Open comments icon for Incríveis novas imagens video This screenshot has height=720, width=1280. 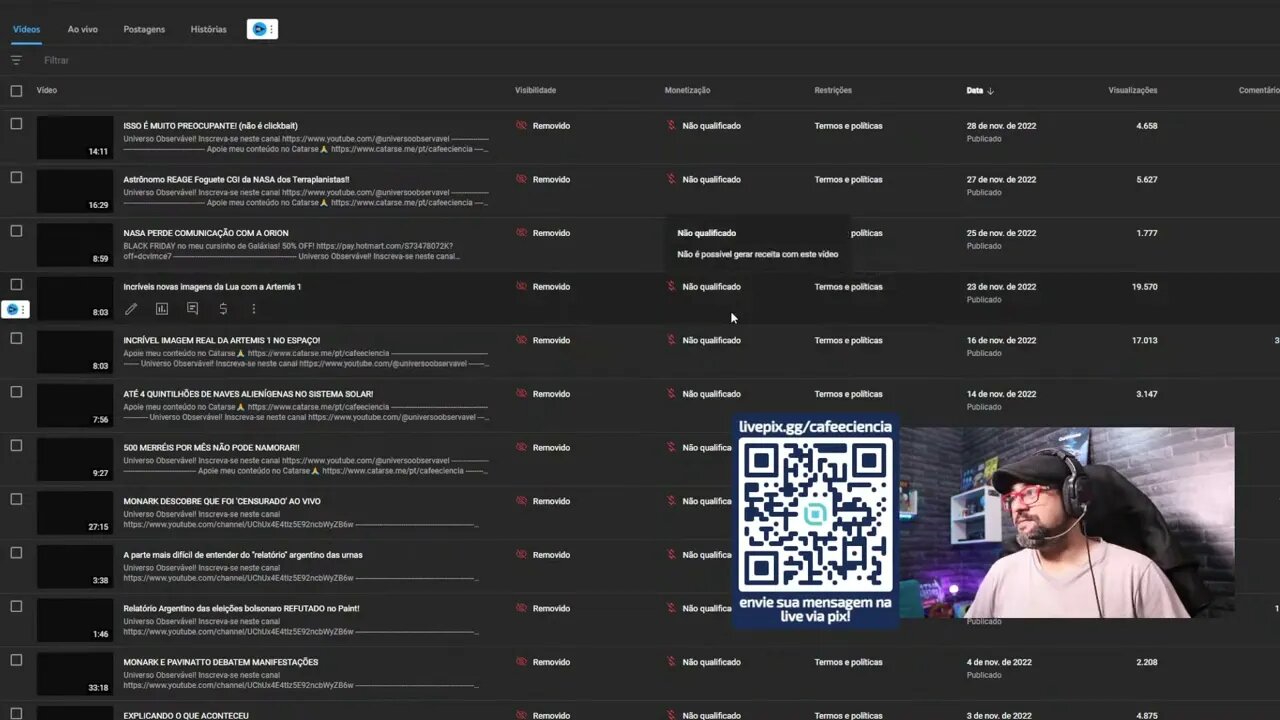point(192,310)
